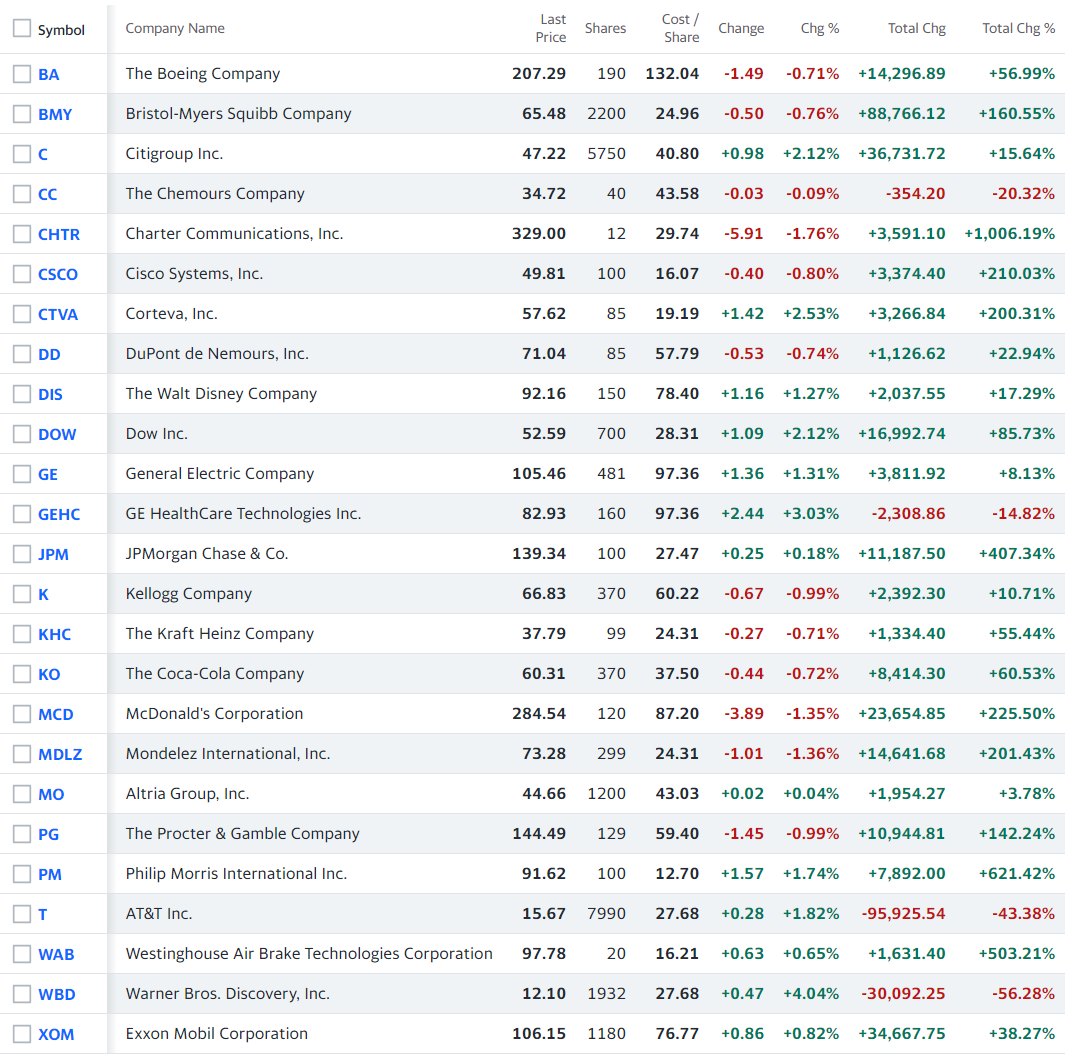Open the PM symbol link
1065x1059 pixels.
(50, 874)
